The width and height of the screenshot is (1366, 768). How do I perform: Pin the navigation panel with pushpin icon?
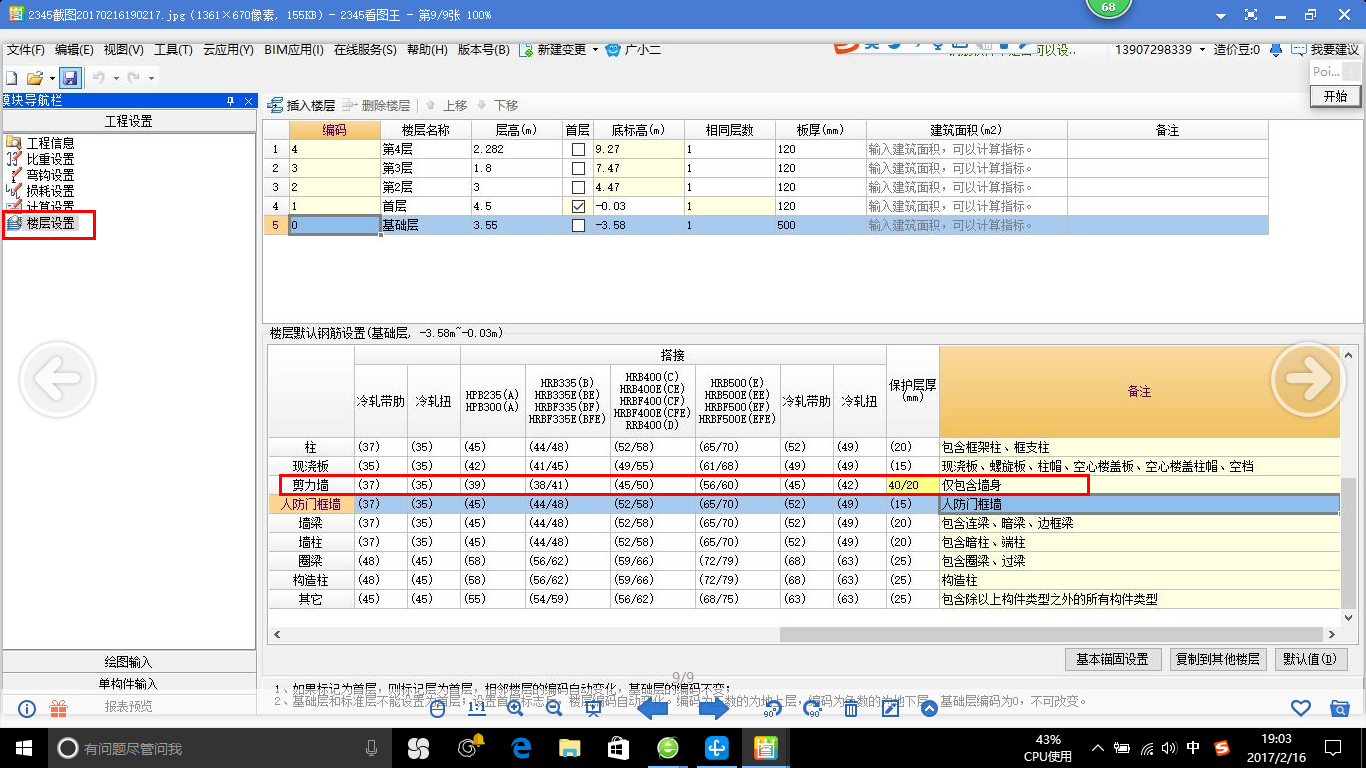230,101
